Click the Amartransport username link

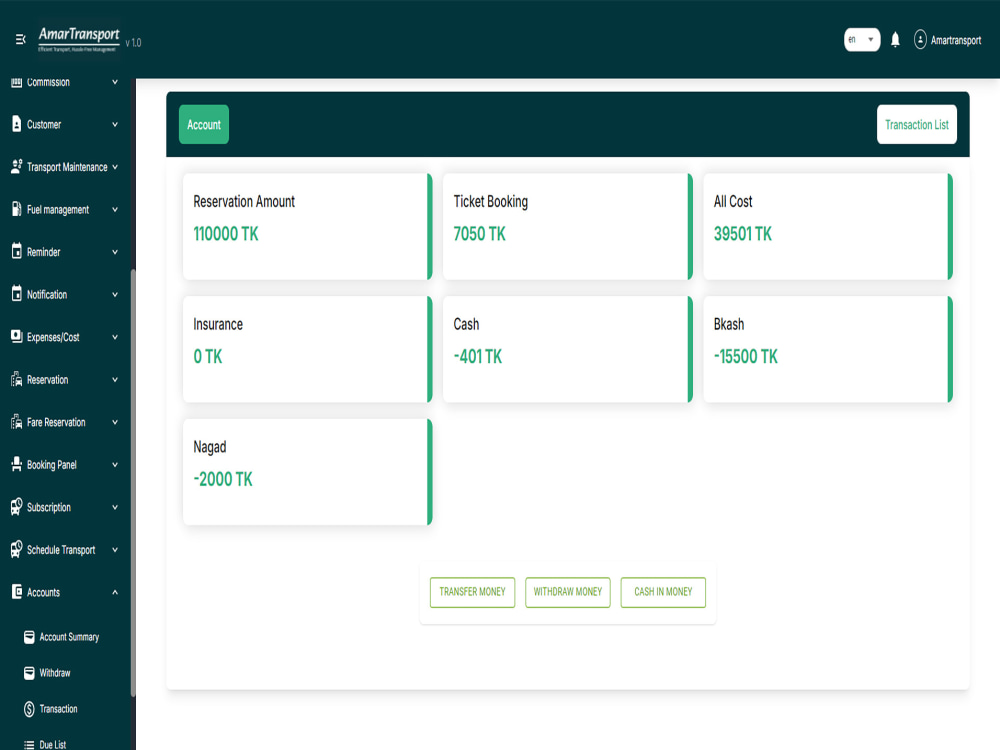[x=955, y=40]
